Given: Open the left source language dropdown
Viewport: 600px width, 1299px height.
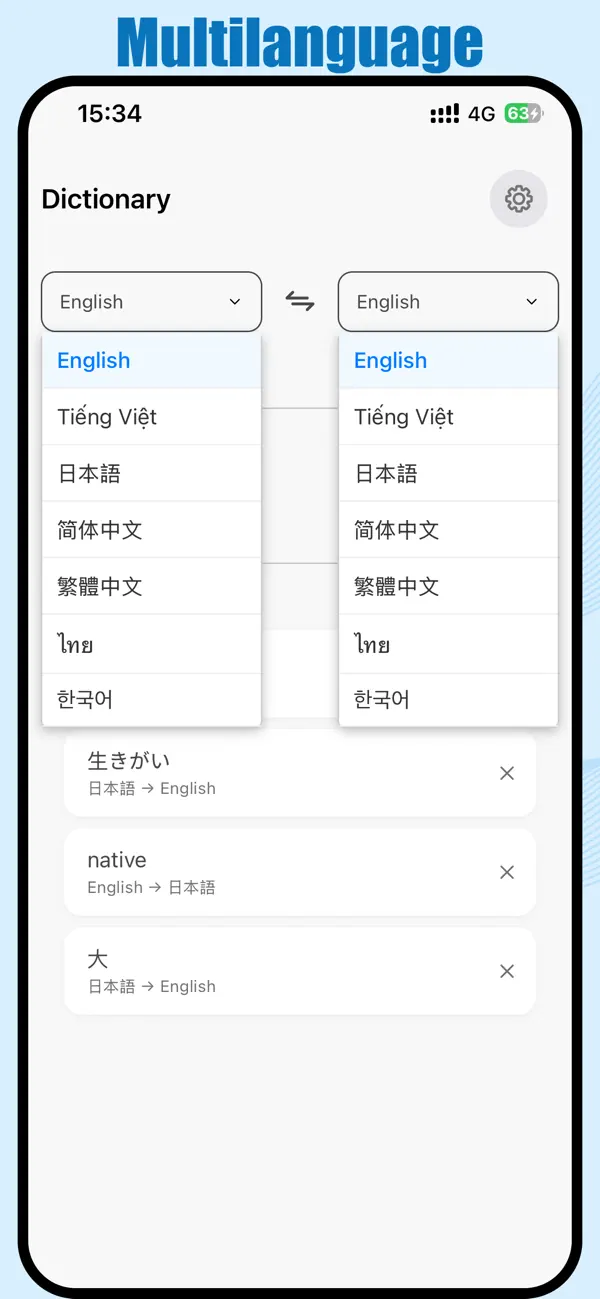Looking at the screenshot, I should click(151, 301).
